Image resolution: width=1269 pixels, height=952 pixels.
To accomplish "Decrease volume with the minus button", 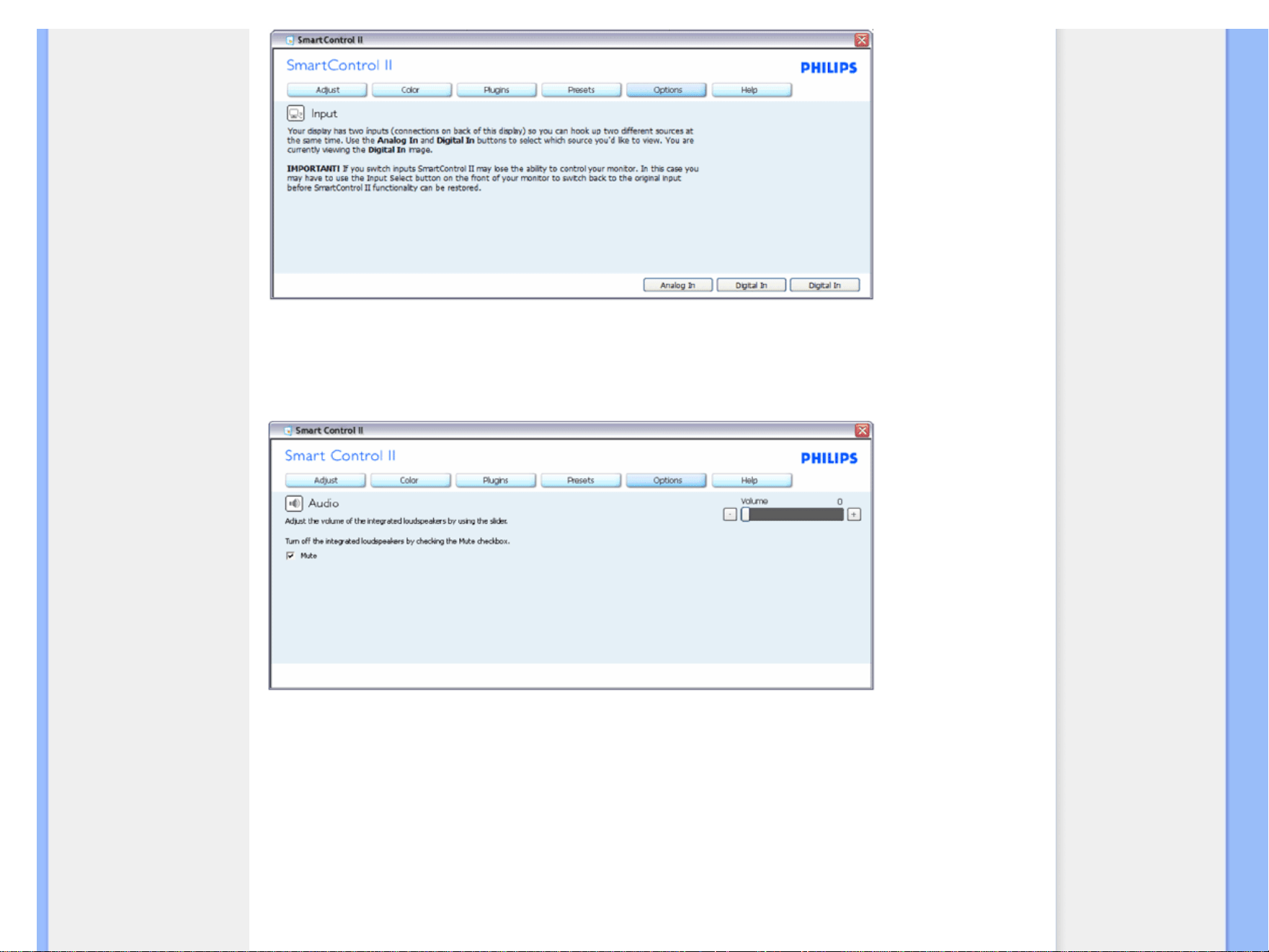I will click(730, 515).
